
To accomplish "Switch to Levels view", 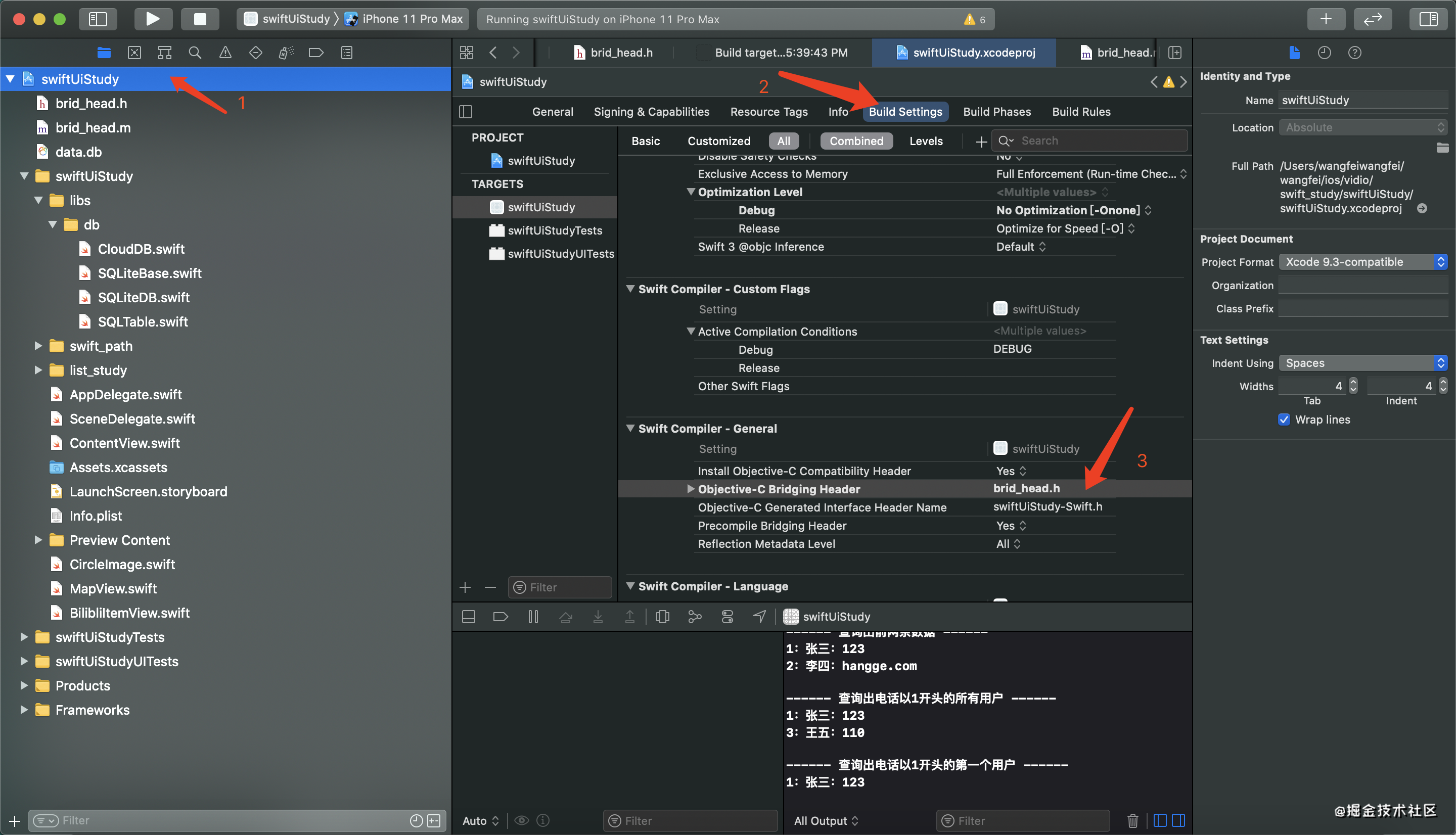I will pos(926,141).
